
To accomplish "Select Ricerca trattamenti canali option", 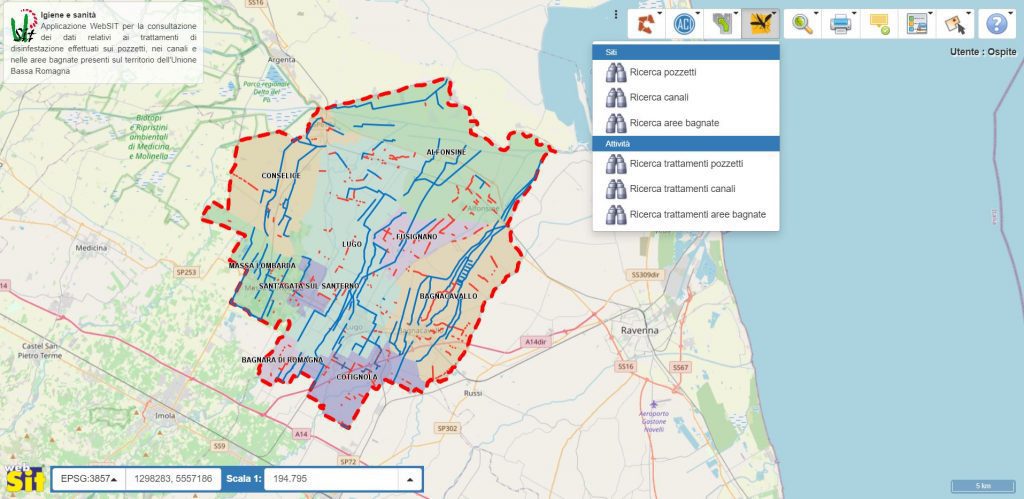I will point(682,188).
